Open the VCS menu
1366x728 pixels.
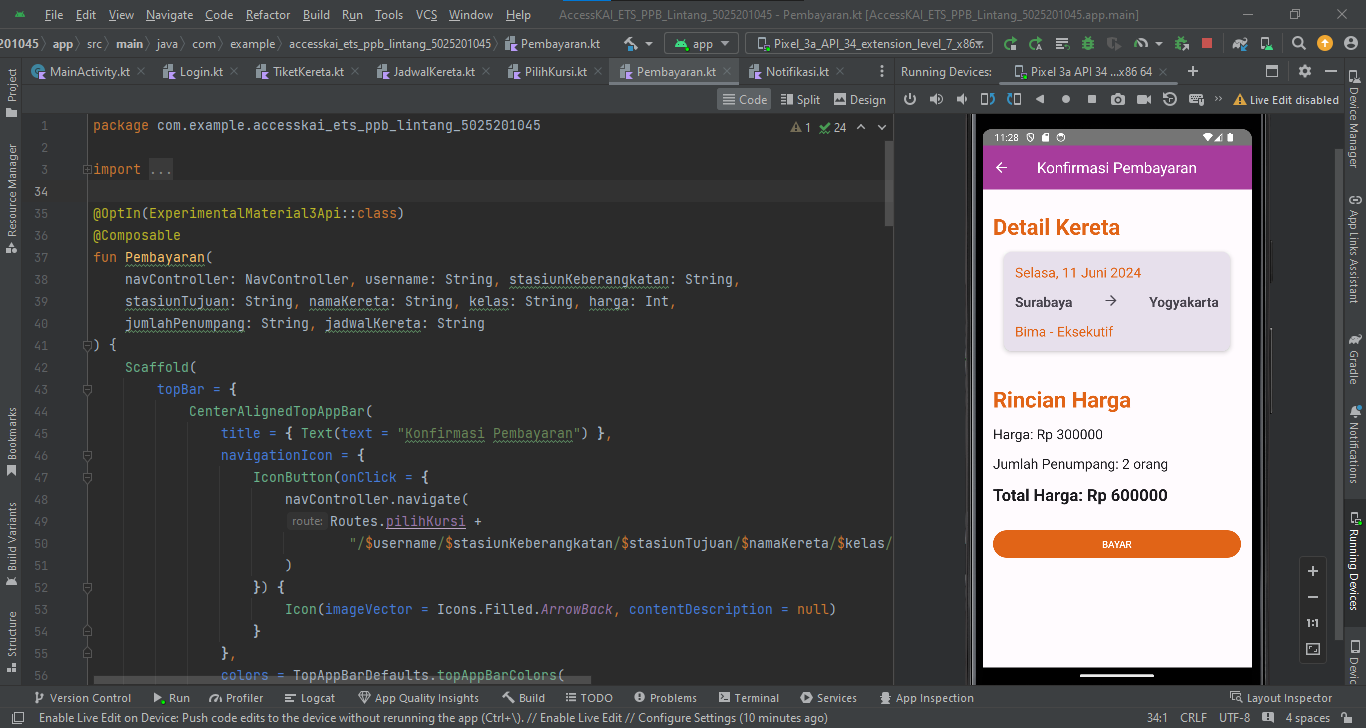pos(426,15)
